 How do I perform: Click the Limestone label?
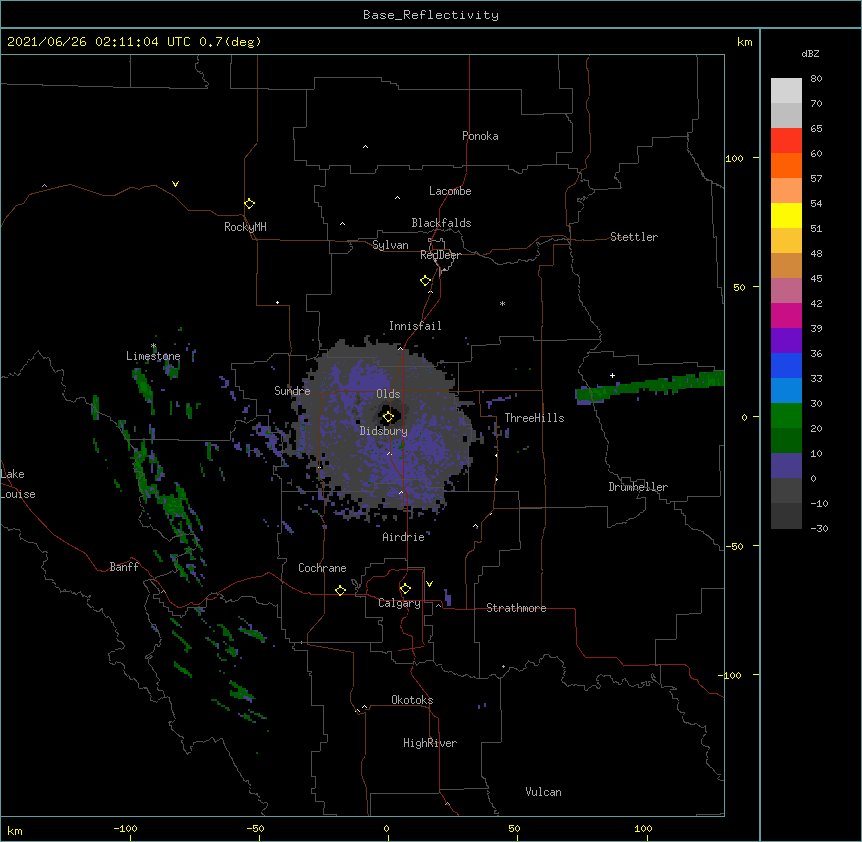[x=153, y=356]
